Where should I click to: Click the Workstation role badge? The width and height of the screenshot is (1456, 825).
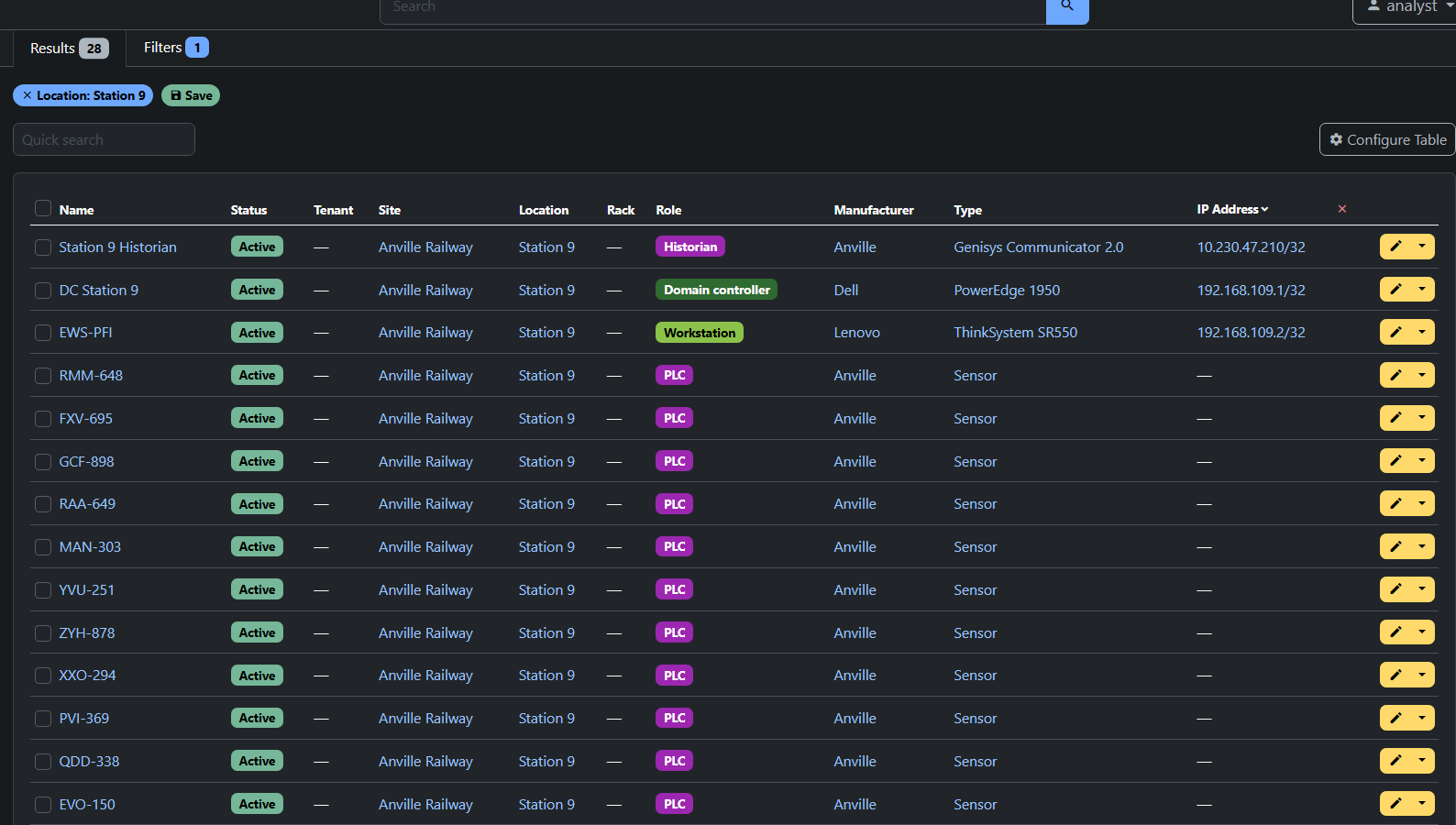click(x=700, y=333)
